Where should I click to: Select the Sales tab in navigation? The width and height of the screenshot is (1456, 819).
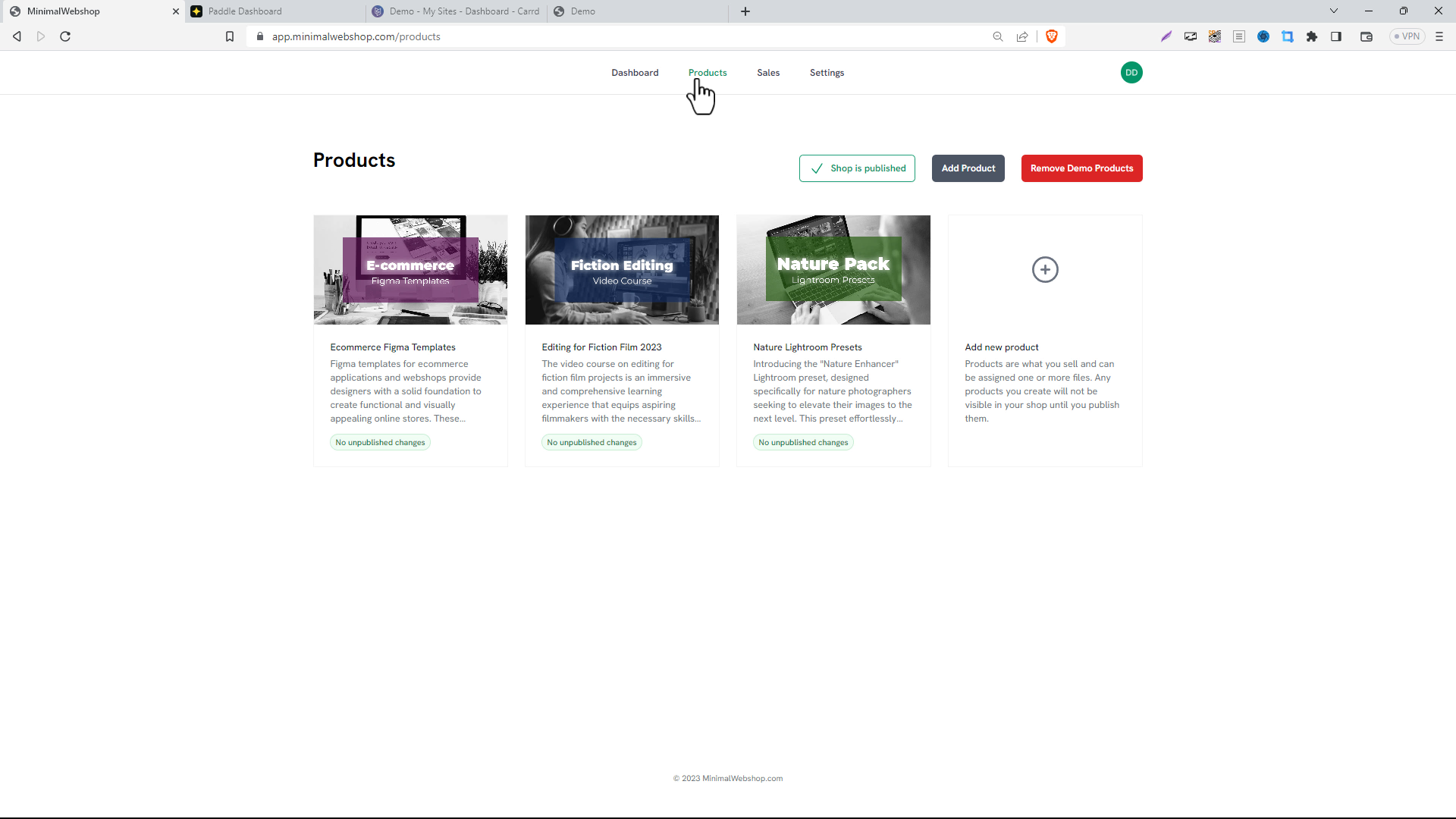[x=769, y=72]
